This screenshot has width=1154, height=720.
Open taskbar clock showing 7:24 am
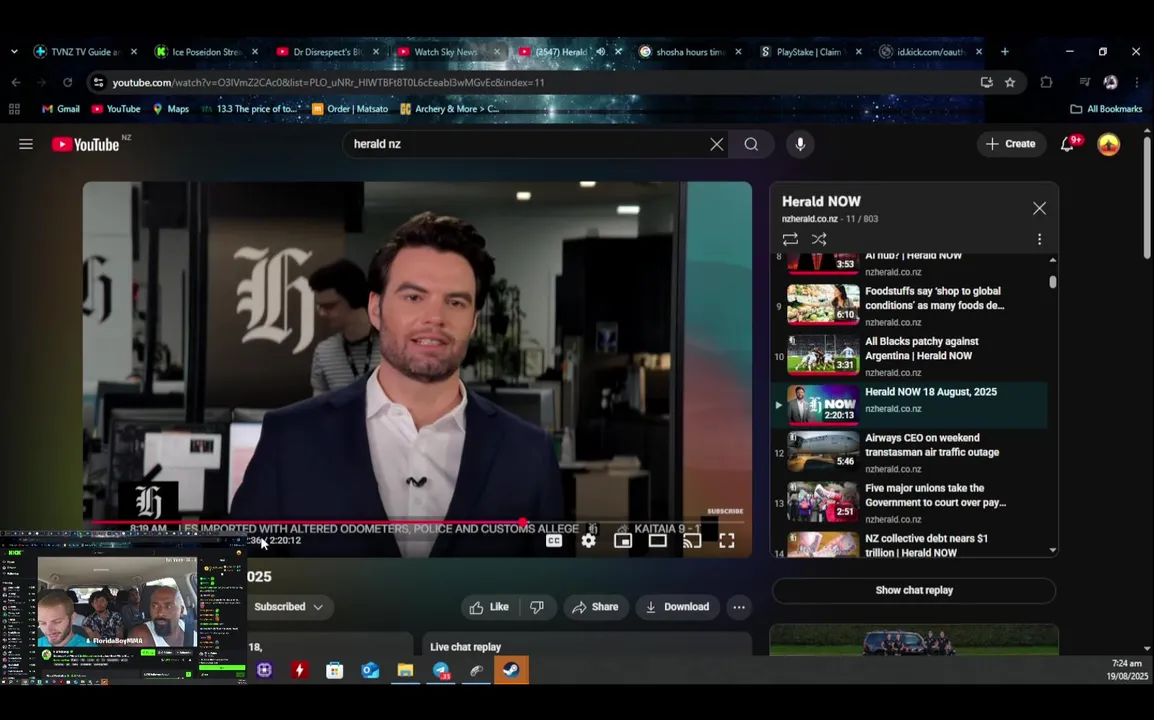point(1127,669)
